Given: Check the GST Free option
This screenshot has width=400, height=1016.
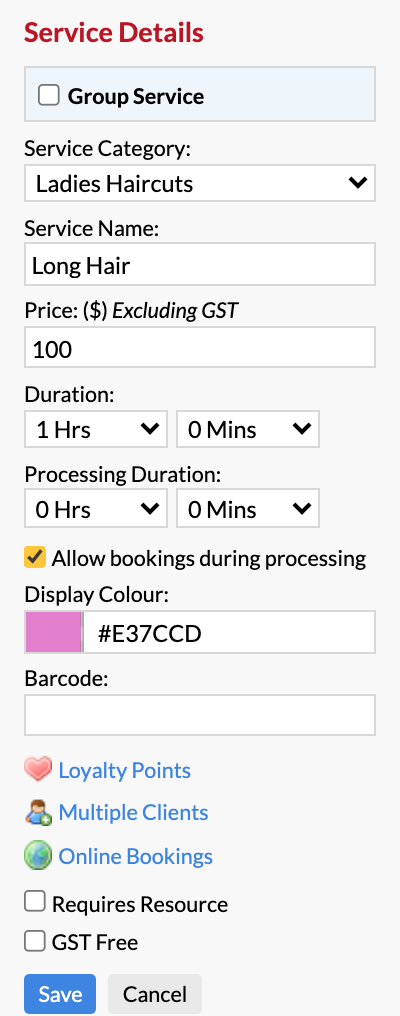Looking at the screenshot, I should [x=35, y=940].
